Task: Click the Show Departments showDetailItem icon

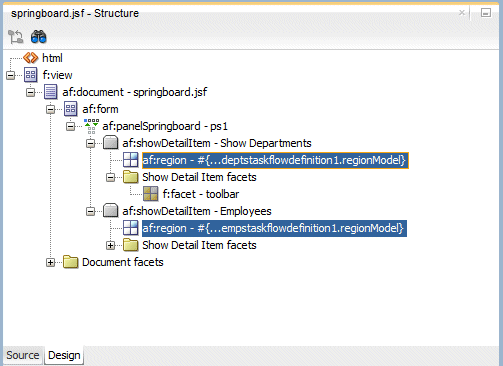Action: [111, 143]
